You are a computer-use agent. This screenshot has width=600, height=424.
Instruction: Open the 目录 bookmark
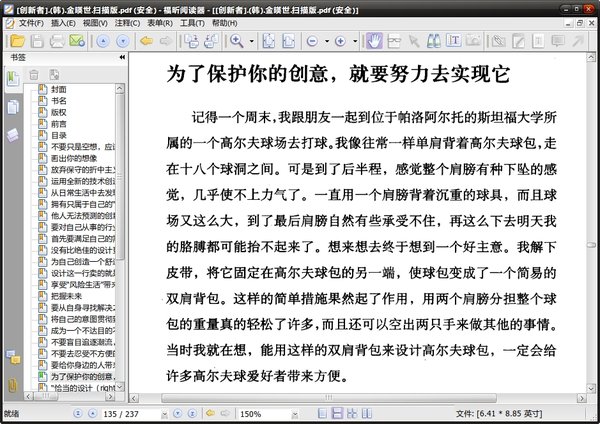(x=59, y=135)
